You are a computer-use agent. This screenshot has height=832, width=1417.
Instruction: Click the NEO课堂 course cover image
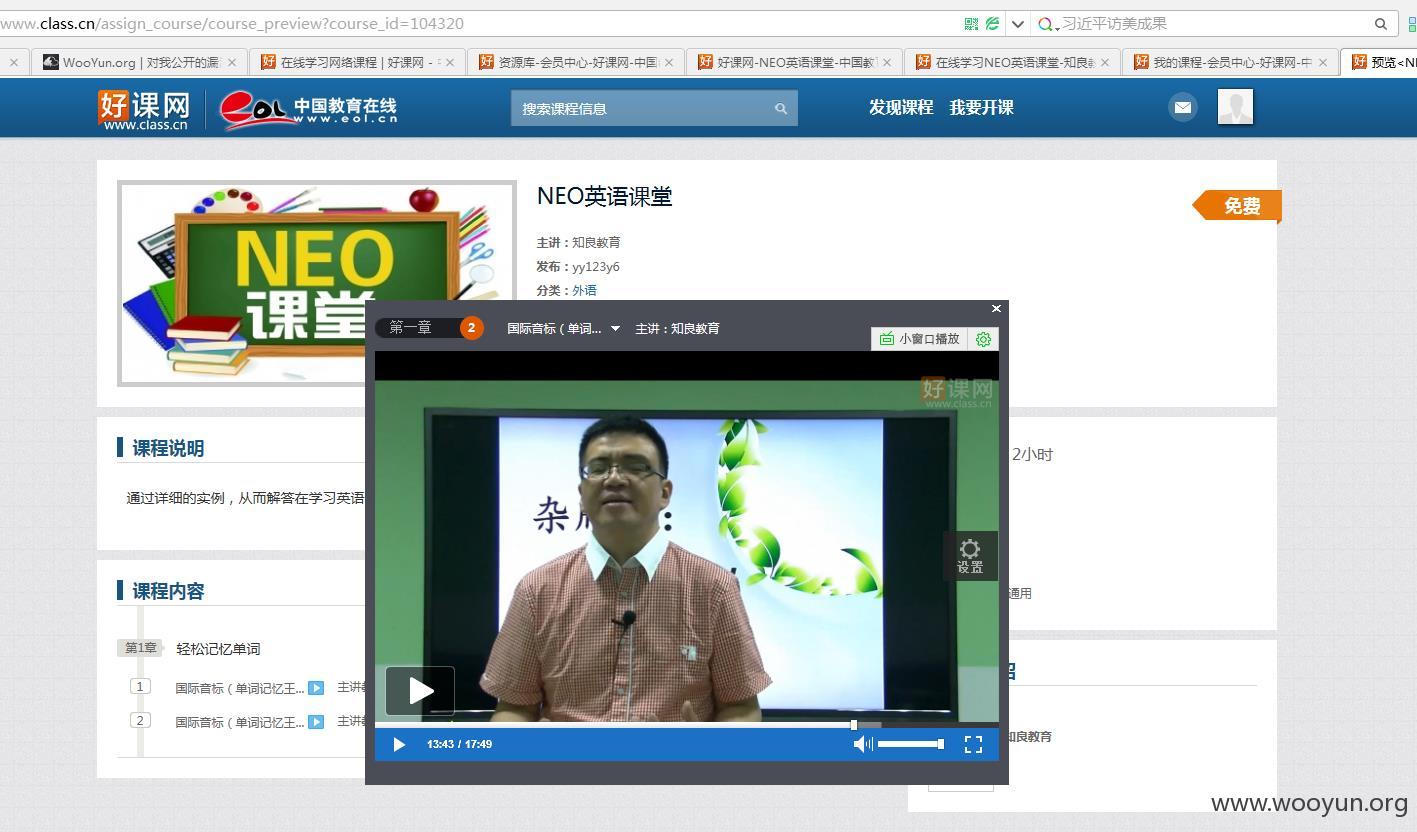click(317, 283)
